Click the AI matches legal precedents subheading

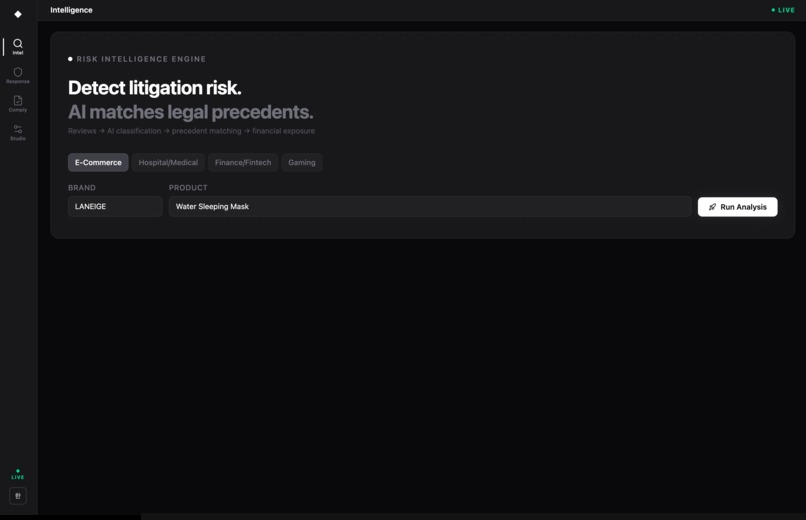[x=191, y=112]
